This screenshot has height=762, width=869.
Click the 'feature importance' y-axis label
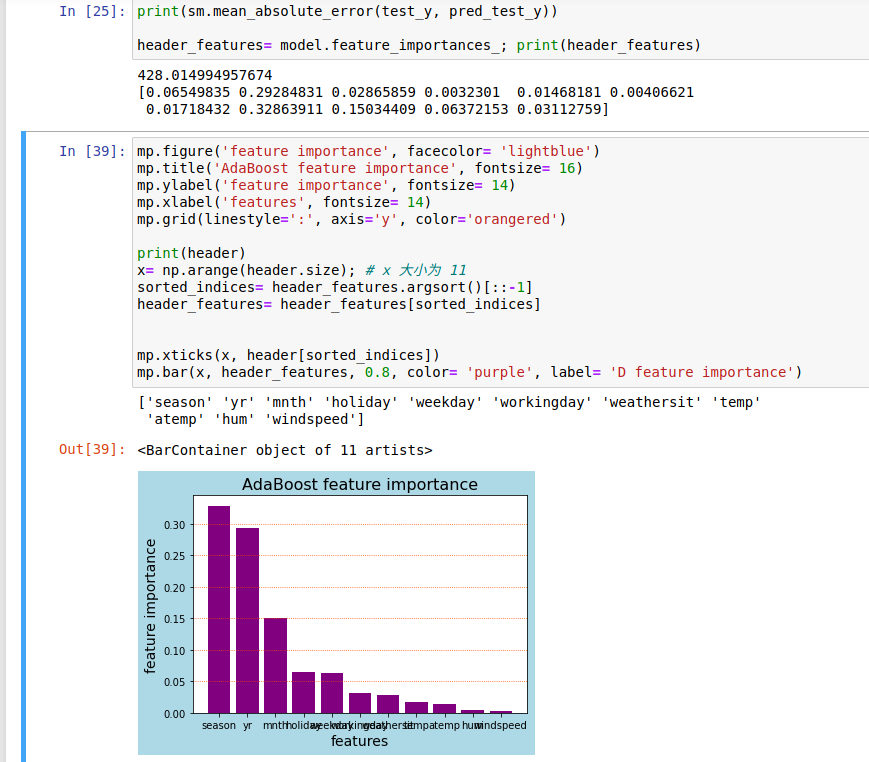coord(150,606)
